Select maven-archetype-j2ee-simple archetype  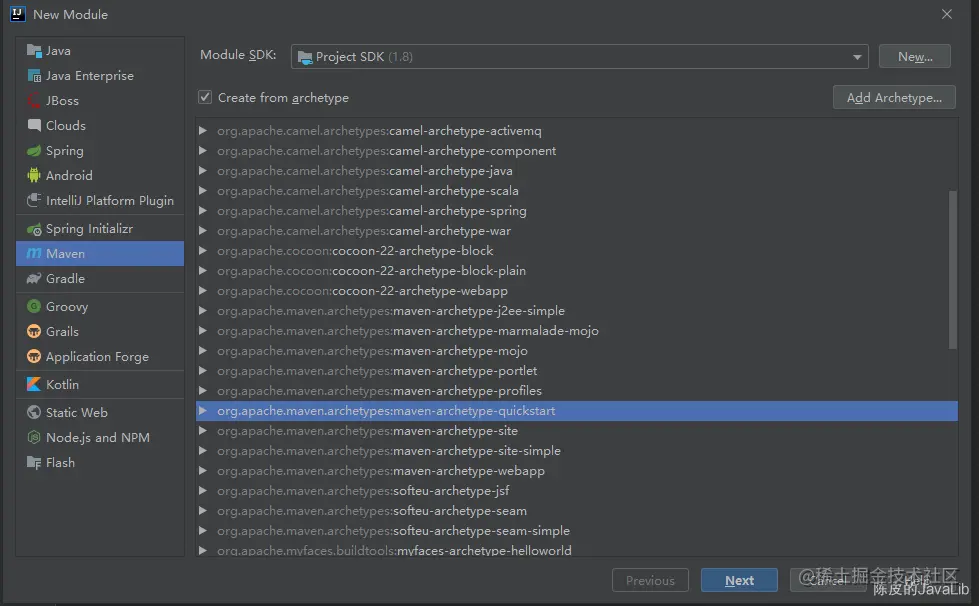(x=577, y=310)
